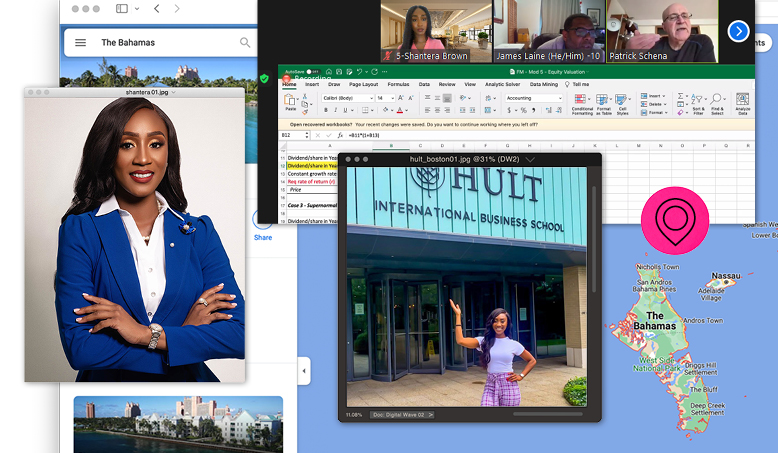Click the Decrease Font Size icon
The width and height of the screenshot is (778, 453).
pos(410,98)
